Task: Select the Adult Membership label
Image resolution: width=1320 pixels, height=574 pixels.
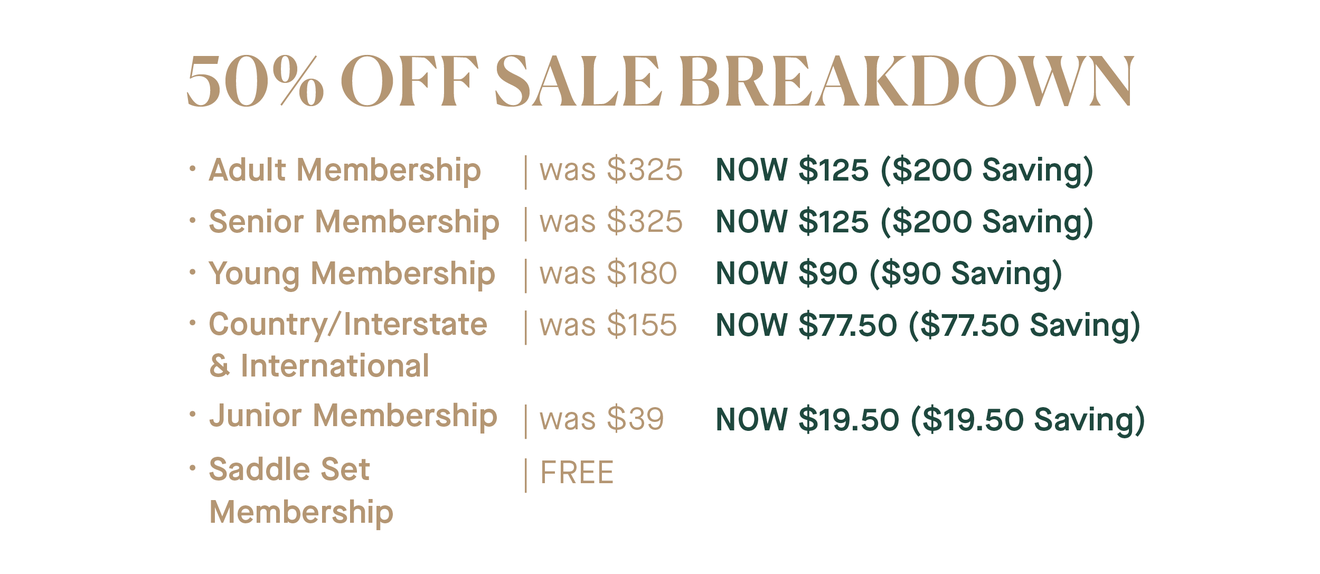Action: point(344,170)
